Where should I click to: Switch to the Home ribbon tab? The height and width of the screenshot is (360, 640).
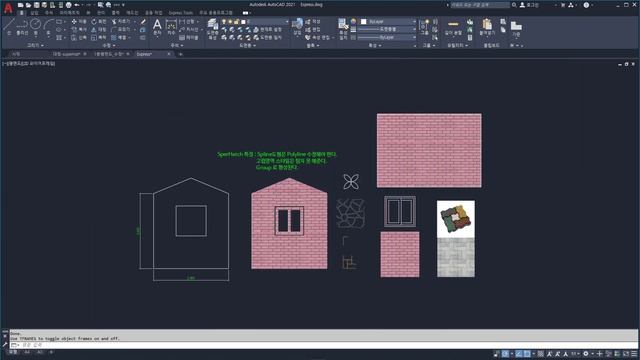[x=22, y=13]
